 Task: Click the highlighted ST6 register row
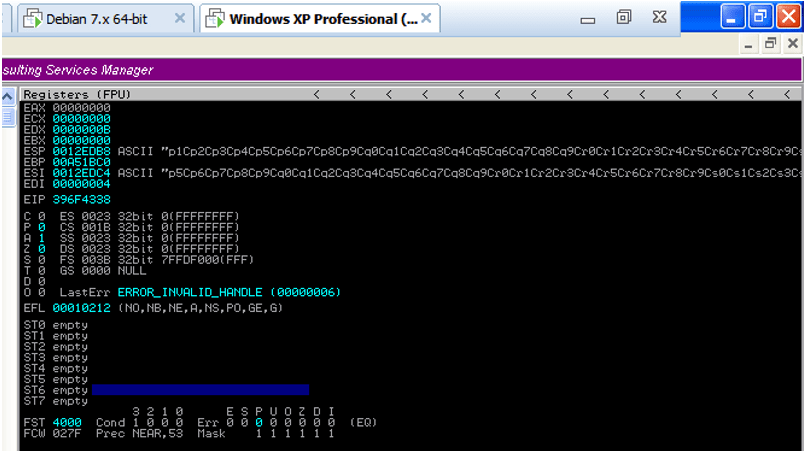pyautogui.click(x=200, y=390)
